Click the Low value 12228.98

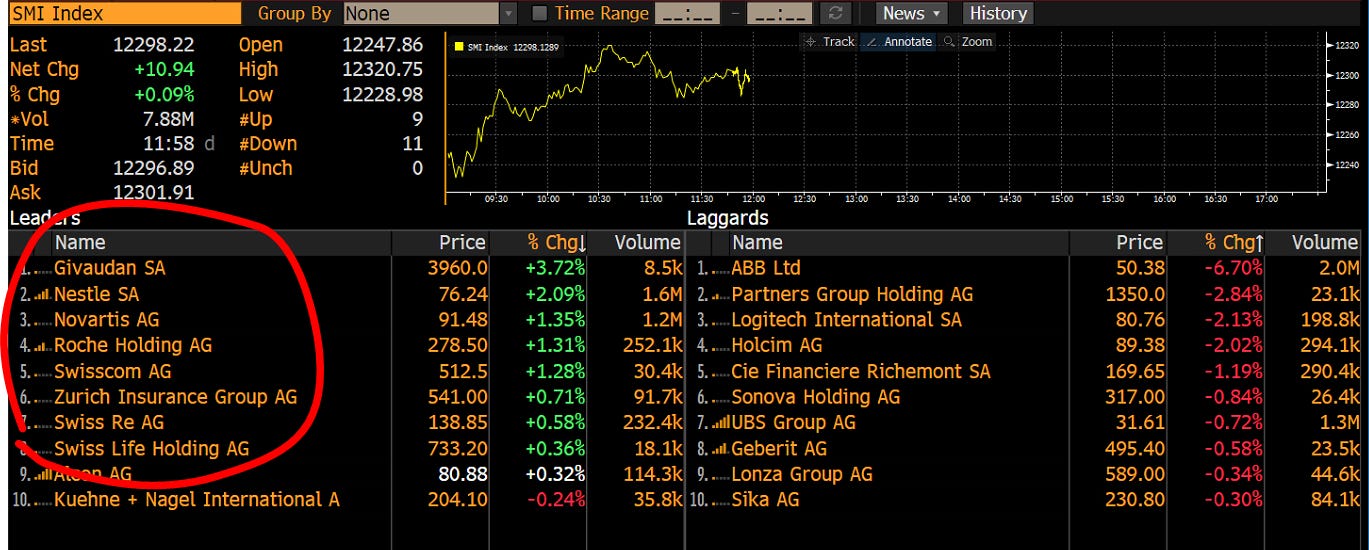[383, 95]
